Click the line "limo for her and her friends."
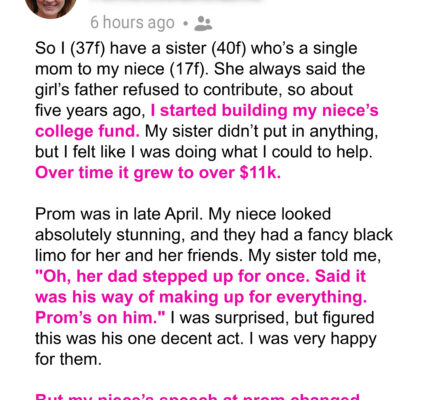The width and height of the screenshot is (428, 400). (139, 256)
